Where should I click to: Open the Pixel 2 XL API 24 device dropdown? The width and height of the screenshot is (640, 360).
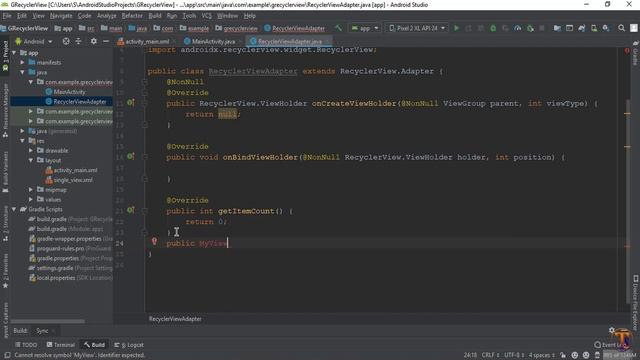(x=417, y=28)
